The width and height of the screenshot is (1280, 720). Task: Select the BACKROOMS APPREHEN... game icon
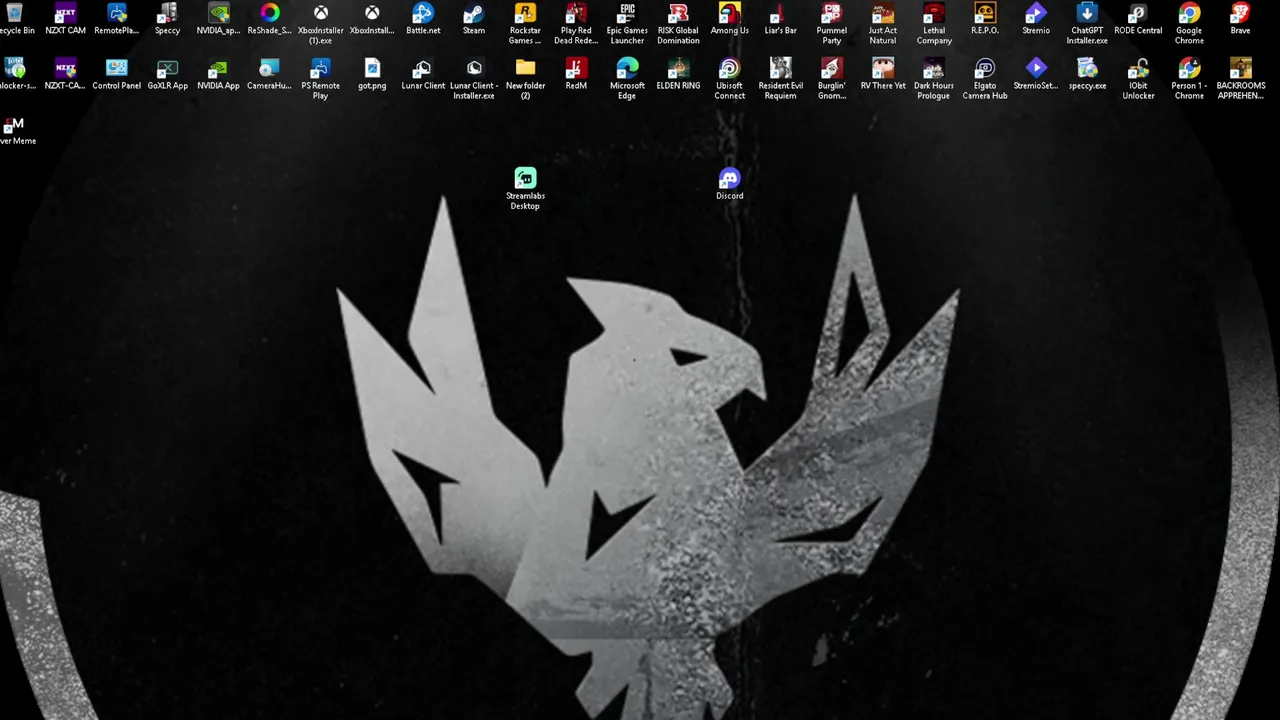(x=1240, y=68)
